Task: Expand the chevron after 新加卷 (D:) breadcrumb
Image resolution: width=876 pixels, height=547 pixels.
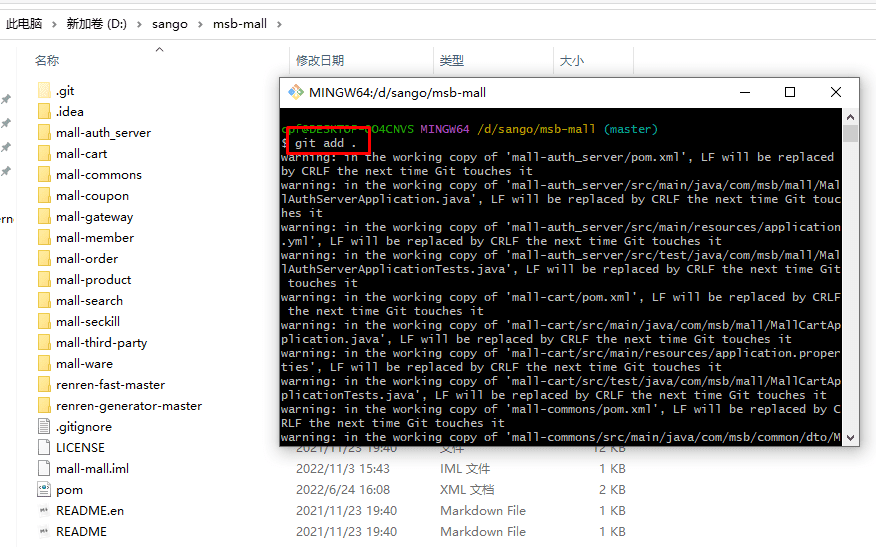Action: point(139,24)
